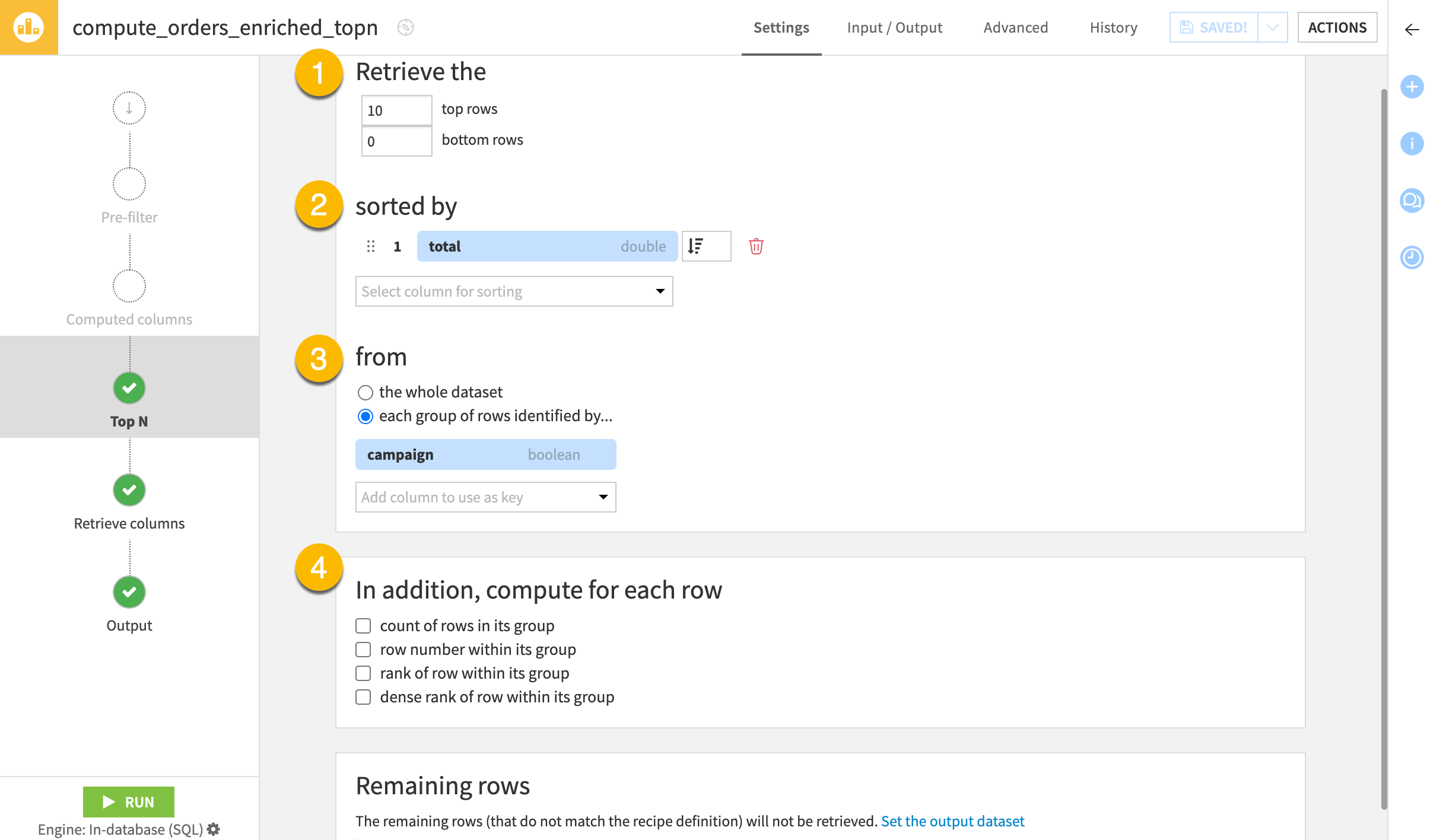
Task: Switch to the Input / Output tab
Action: point(894,27)
